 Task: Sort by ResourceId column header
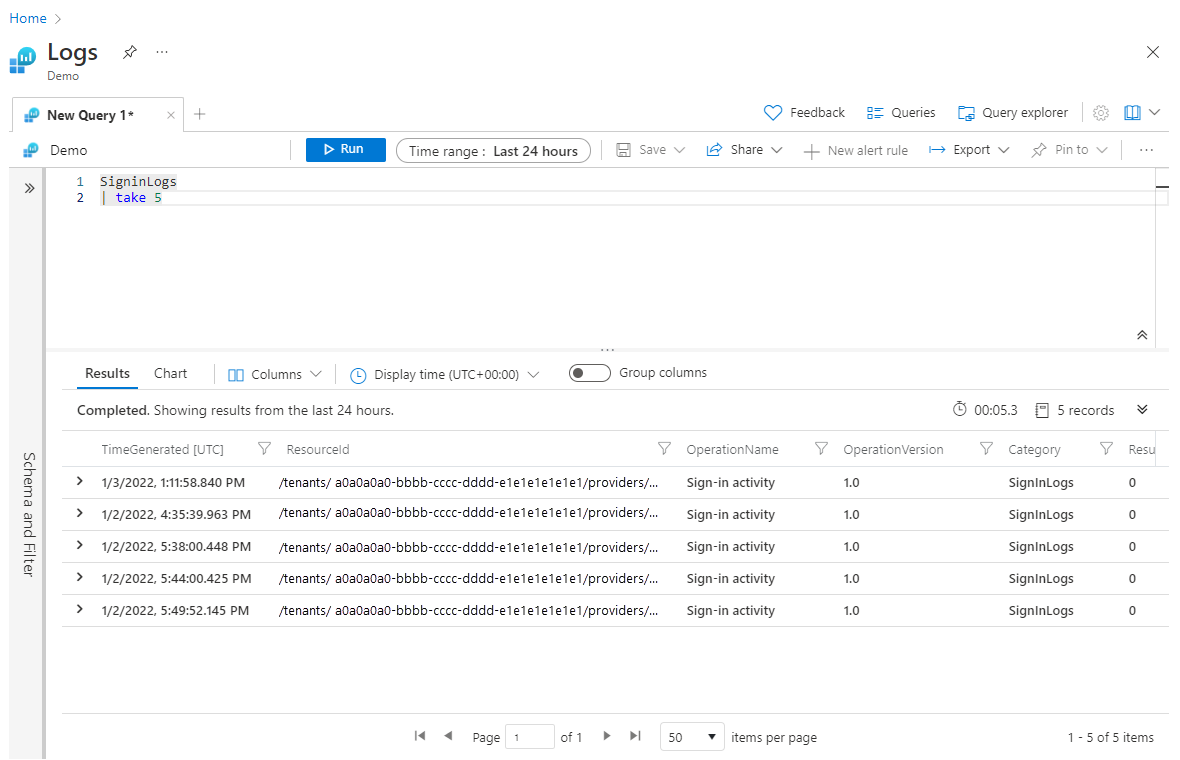(x=318, y=449)
